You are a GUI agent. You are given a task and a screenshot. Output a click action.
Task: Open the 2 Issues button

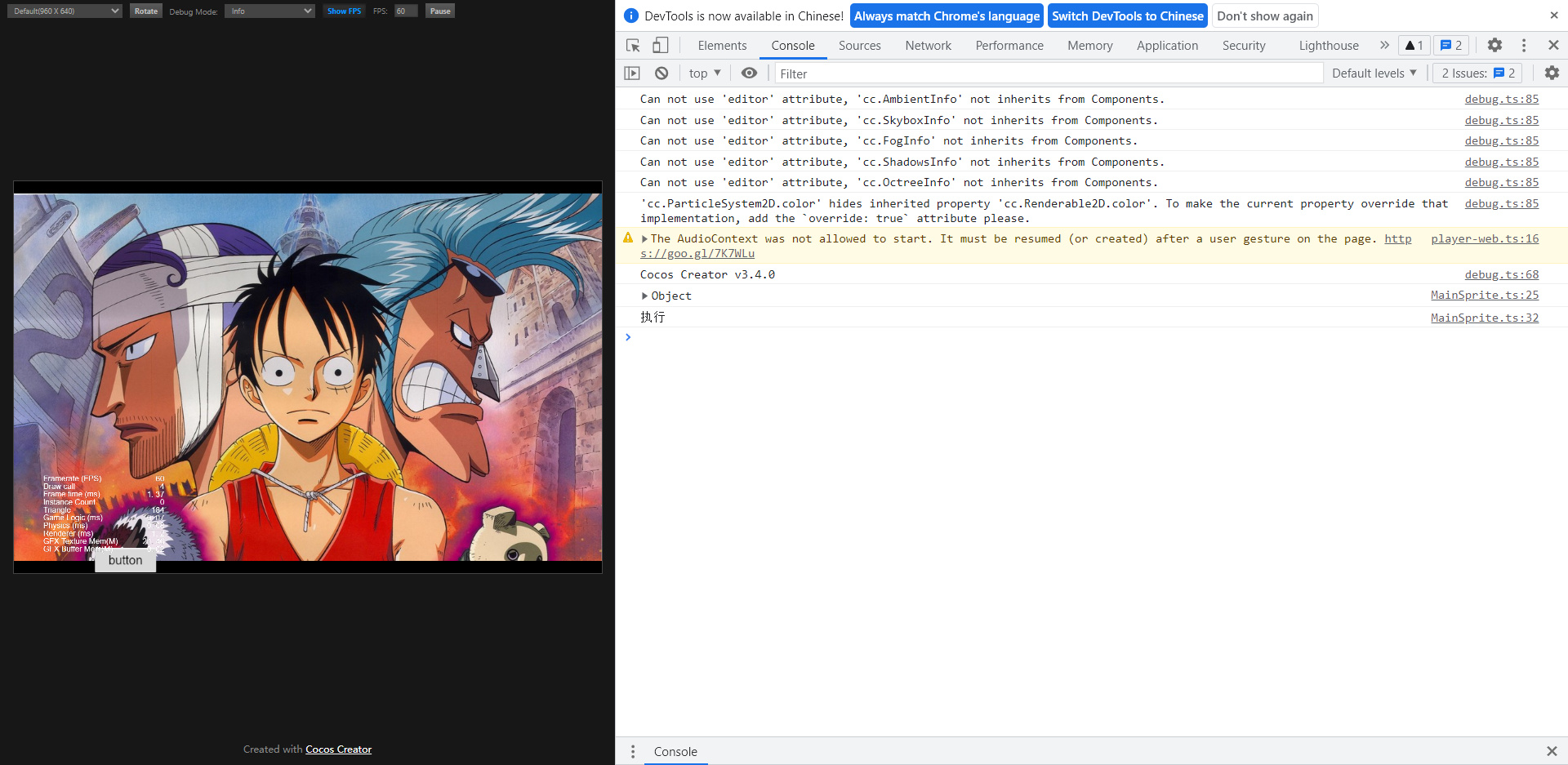(x=1477, y=73)
